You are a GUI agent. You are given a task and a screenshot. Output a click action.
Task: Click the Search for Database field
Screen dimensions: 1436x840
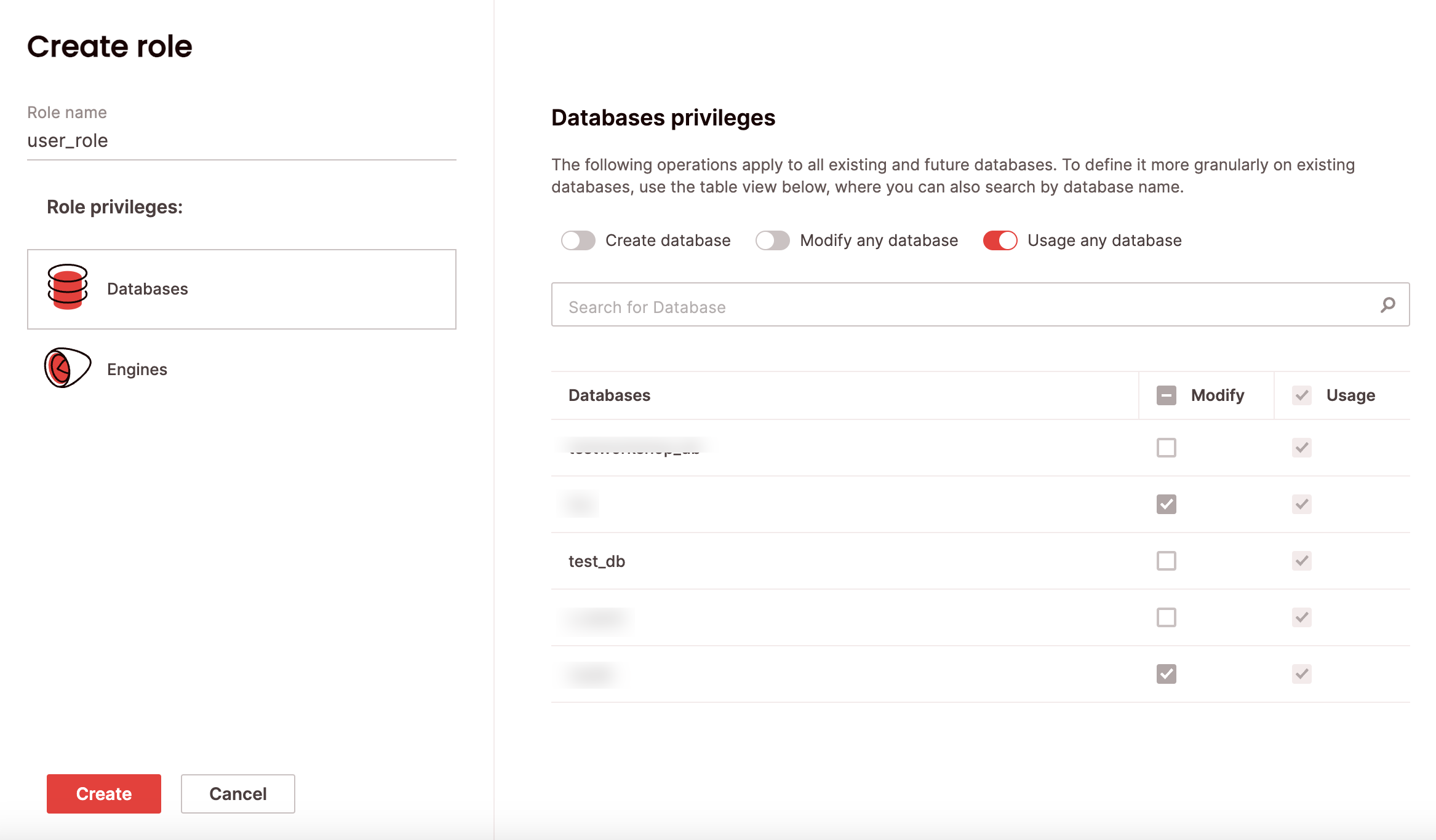coord(980,305)
